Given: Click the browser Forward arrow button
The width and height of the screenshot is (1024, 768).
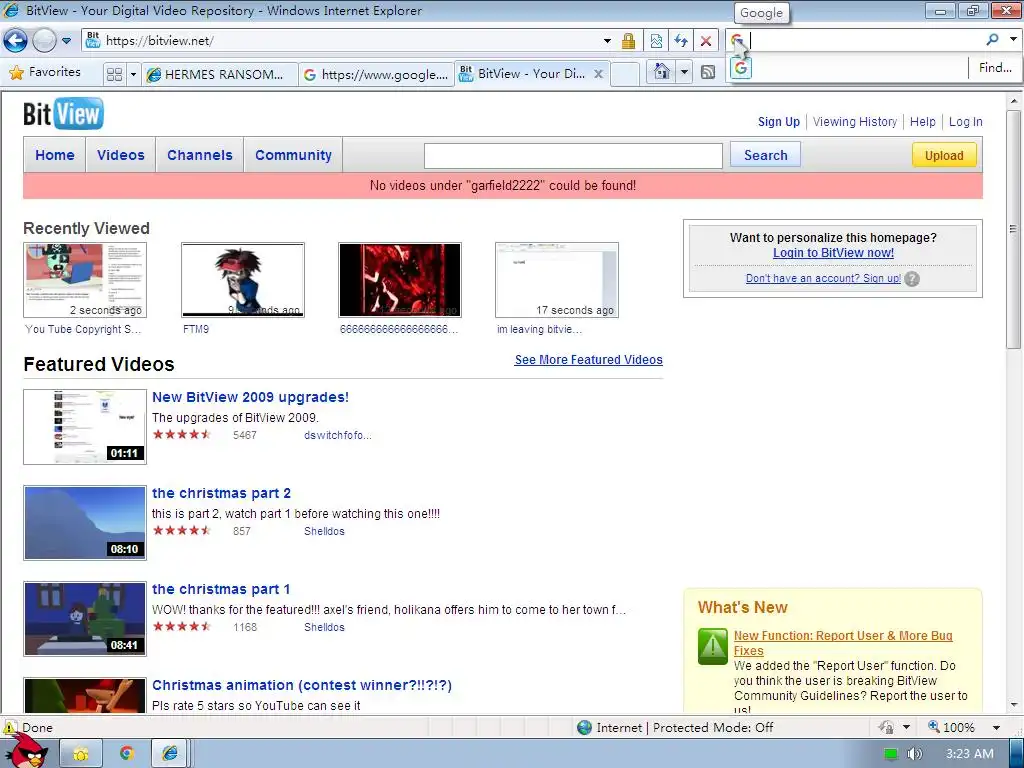Looking at the screenshot, I should click(x=44, y=40).
